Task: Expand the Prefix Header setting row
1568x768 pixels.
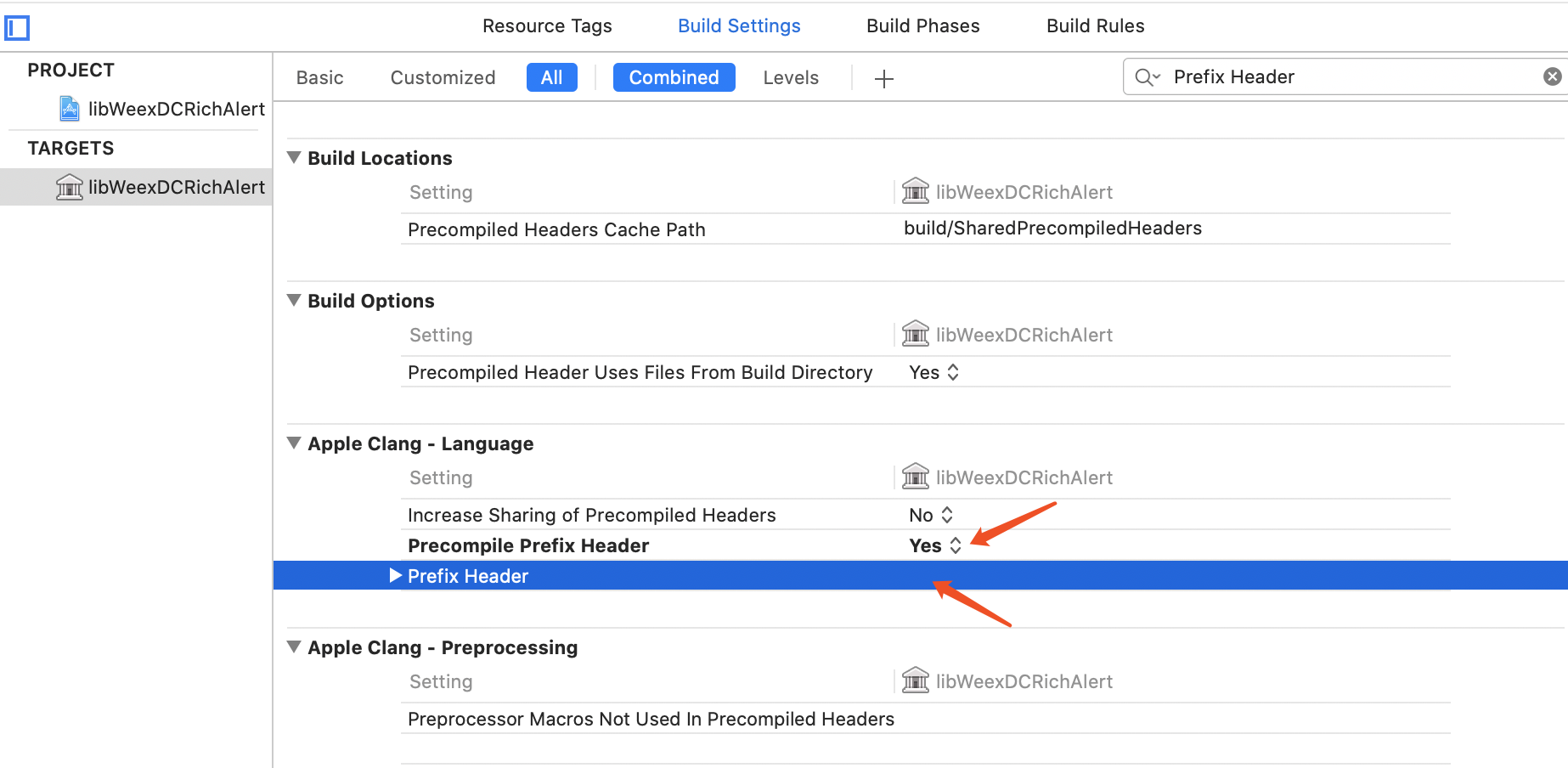Action: click(x=395, y=575)
